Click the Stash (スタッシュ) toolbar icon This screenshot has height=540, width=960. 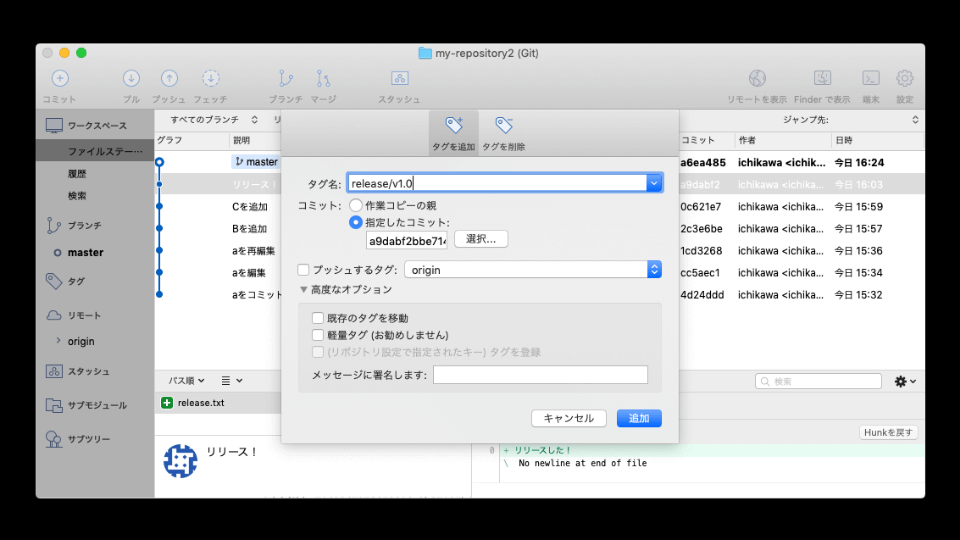pyautogui.click(x=400, y=78)
